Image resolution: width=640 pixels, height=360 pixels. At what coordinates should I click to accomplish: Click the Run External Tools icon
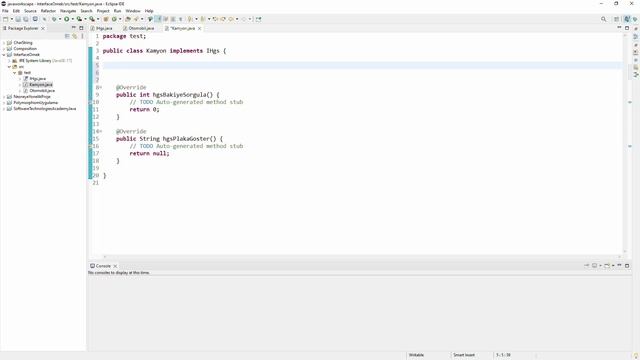pos(92,19)
